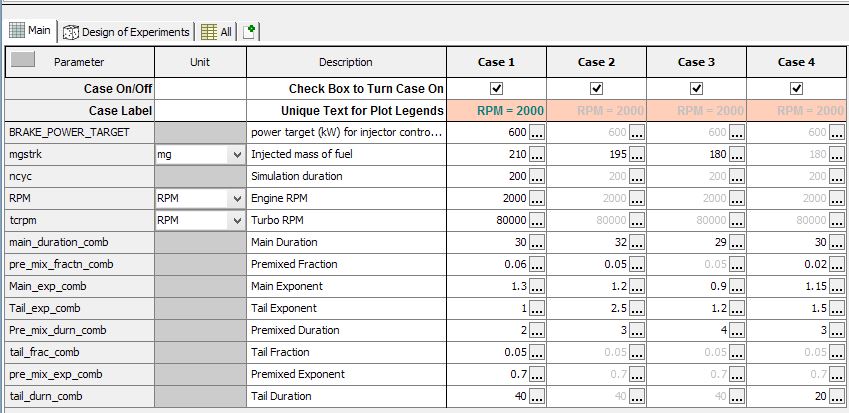This screenshot has width=849, height=413.
Task: Toggle the Case 2 on/off checkbox
Action: click(596, 88)
